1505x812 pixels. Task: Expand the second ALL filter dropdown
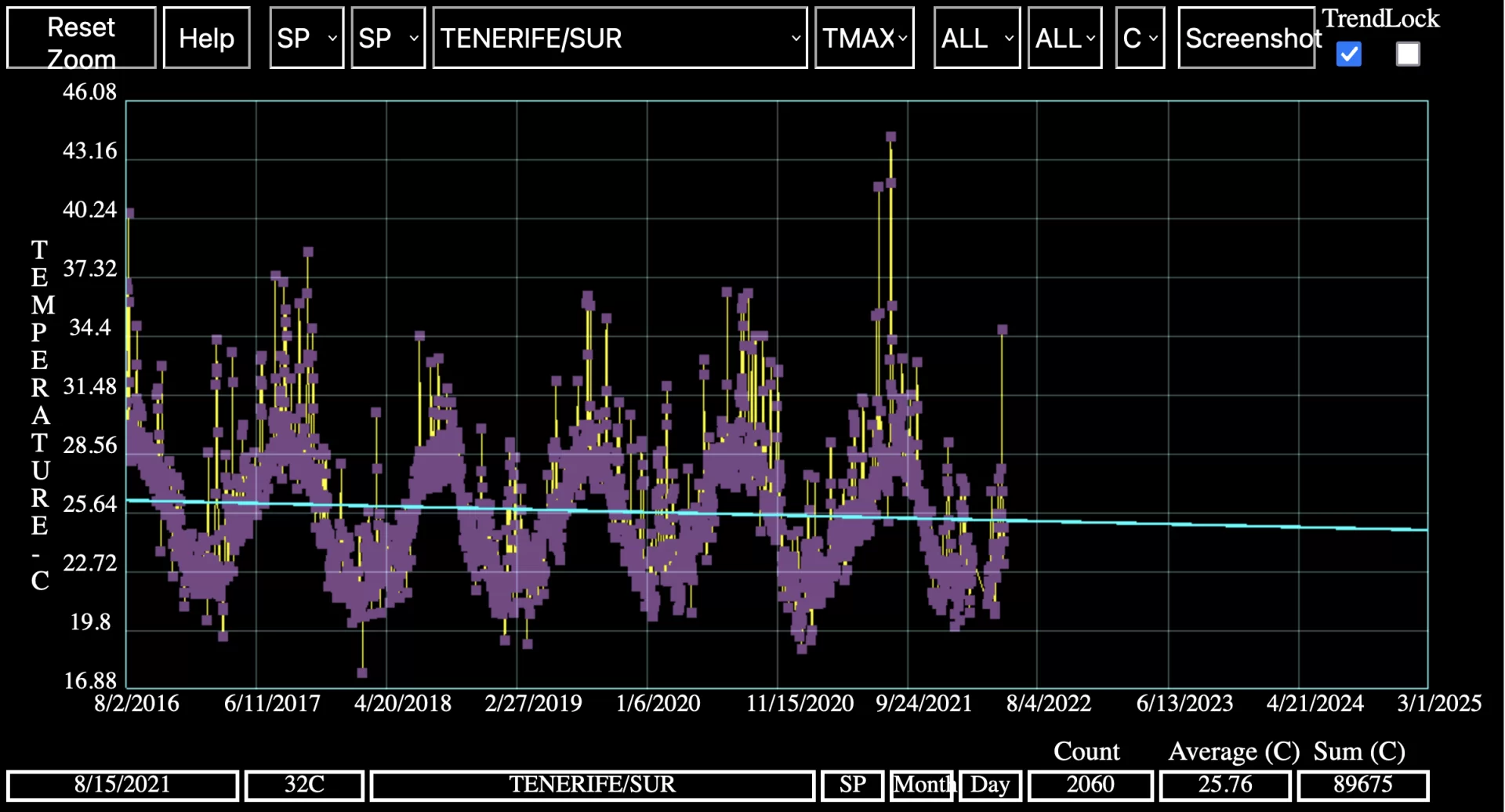[1064, 37]
